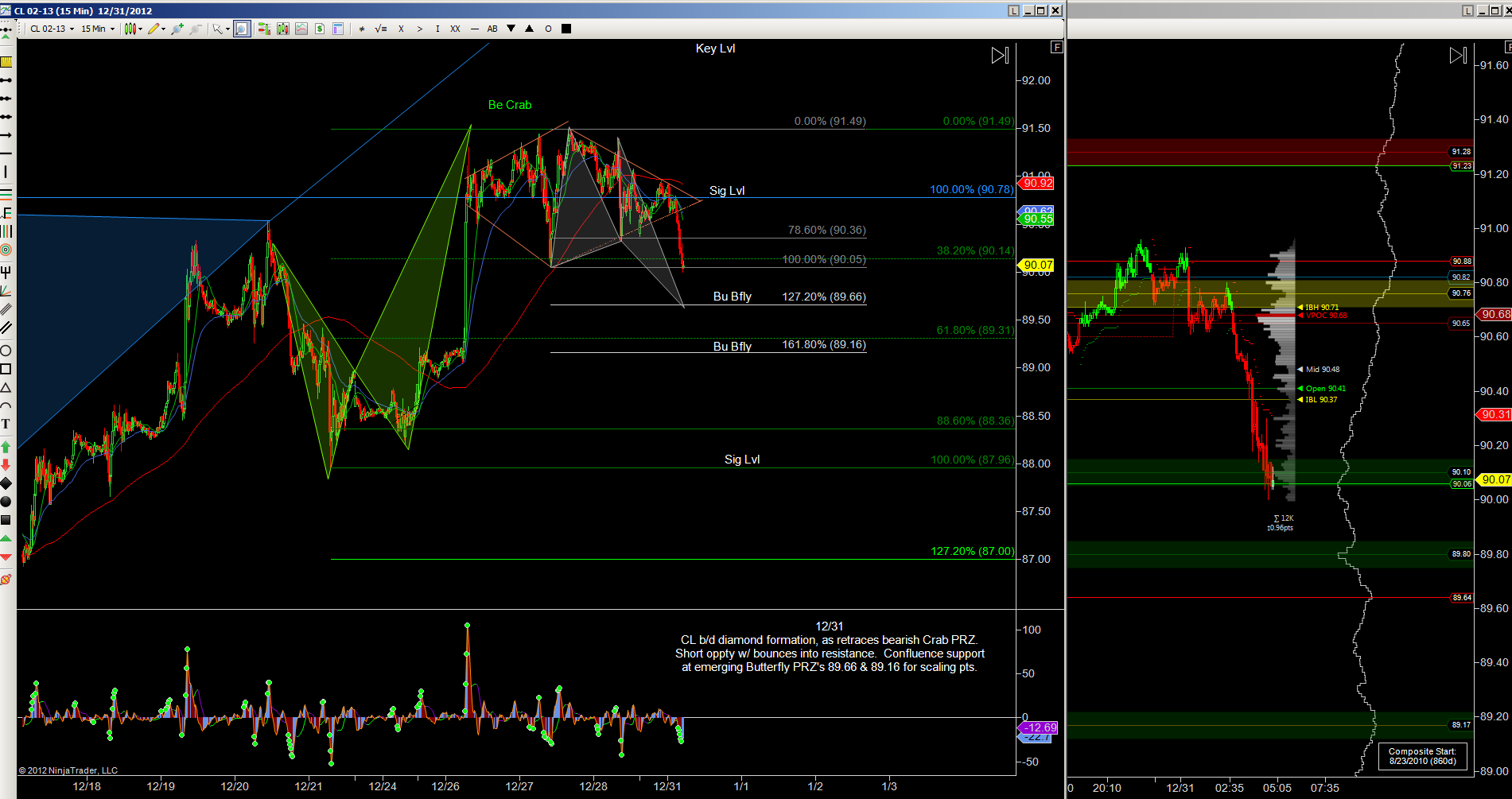Select the ellipse drawing tool
Screen dimensions: 1512x799
tap(6, 351)
